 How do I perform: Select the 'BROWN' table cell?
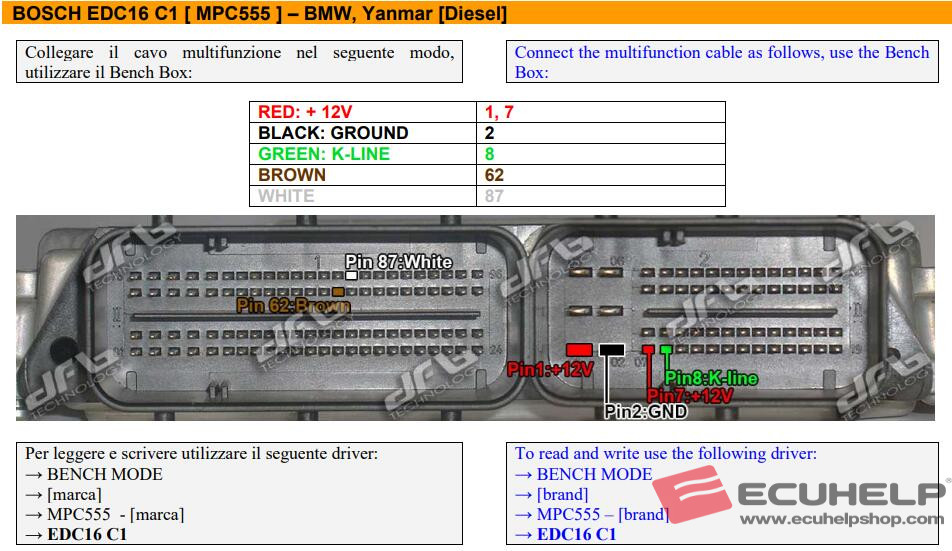click(362, 175)
